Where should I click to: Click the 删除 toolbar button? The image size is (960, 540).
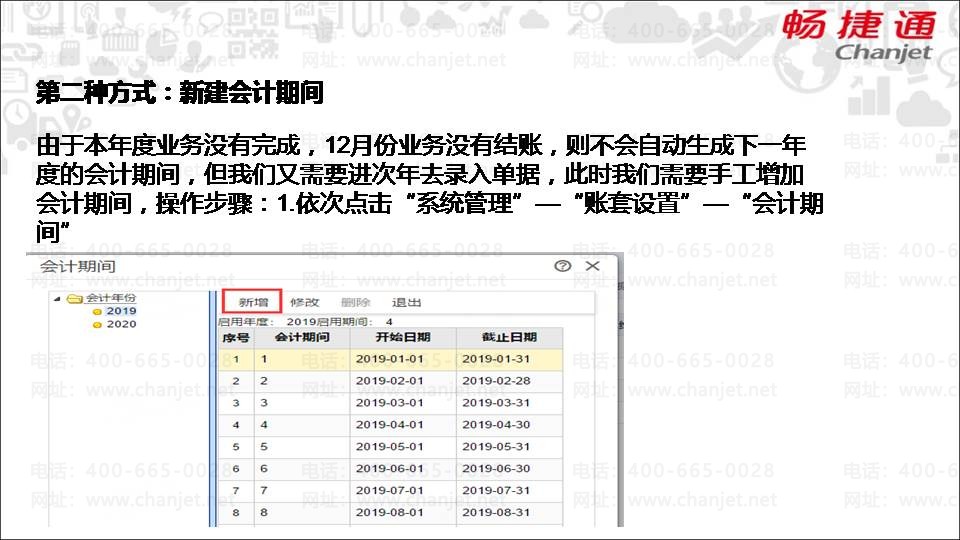click(356, 302)
